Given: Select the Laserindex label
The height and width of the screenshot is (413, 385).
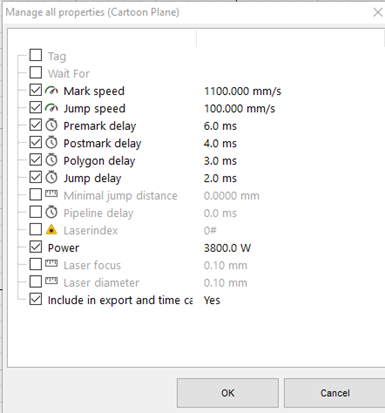Looking at the screenshot, I should point(91,230).
